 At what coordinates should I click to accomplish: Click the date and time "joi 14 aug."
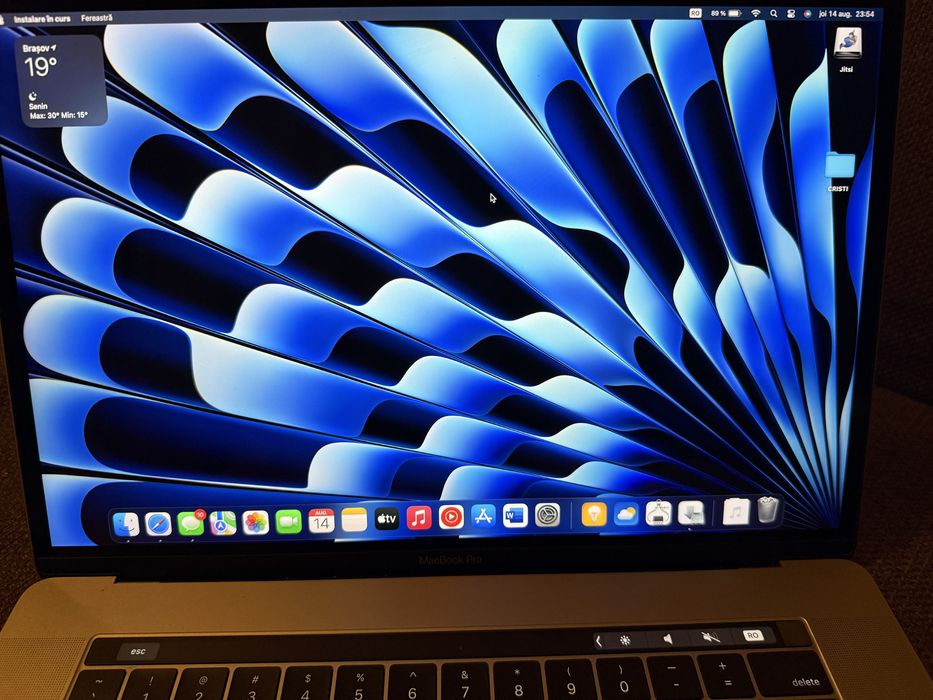(847, 14)
